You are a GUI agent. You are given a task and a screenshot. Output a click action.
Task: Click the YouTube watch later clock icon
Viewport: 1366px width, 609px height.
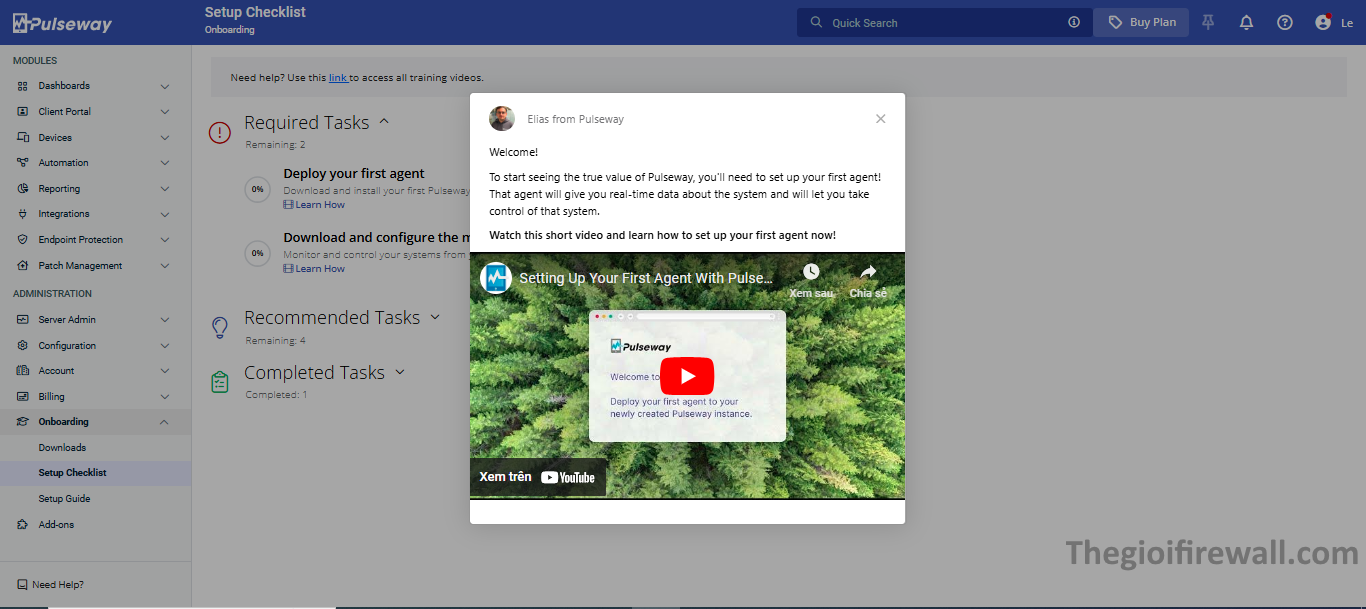click(x=811, y=272)
